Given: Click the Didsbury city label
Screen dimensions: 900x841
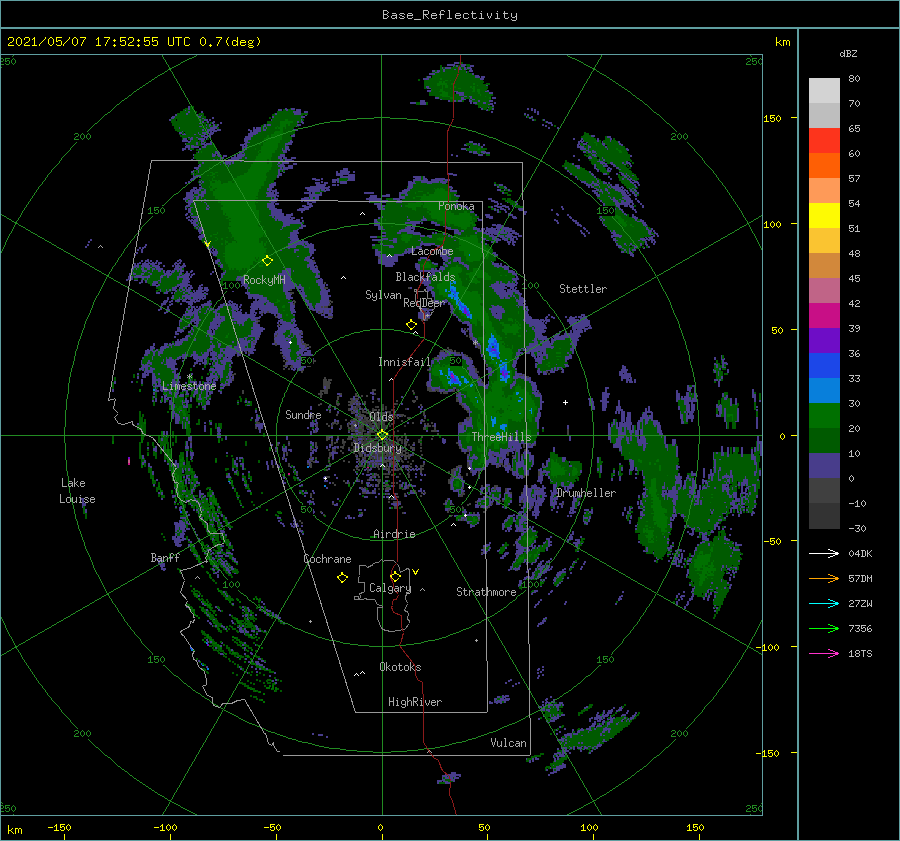Looking at the screenshot, I should [378, 448].
